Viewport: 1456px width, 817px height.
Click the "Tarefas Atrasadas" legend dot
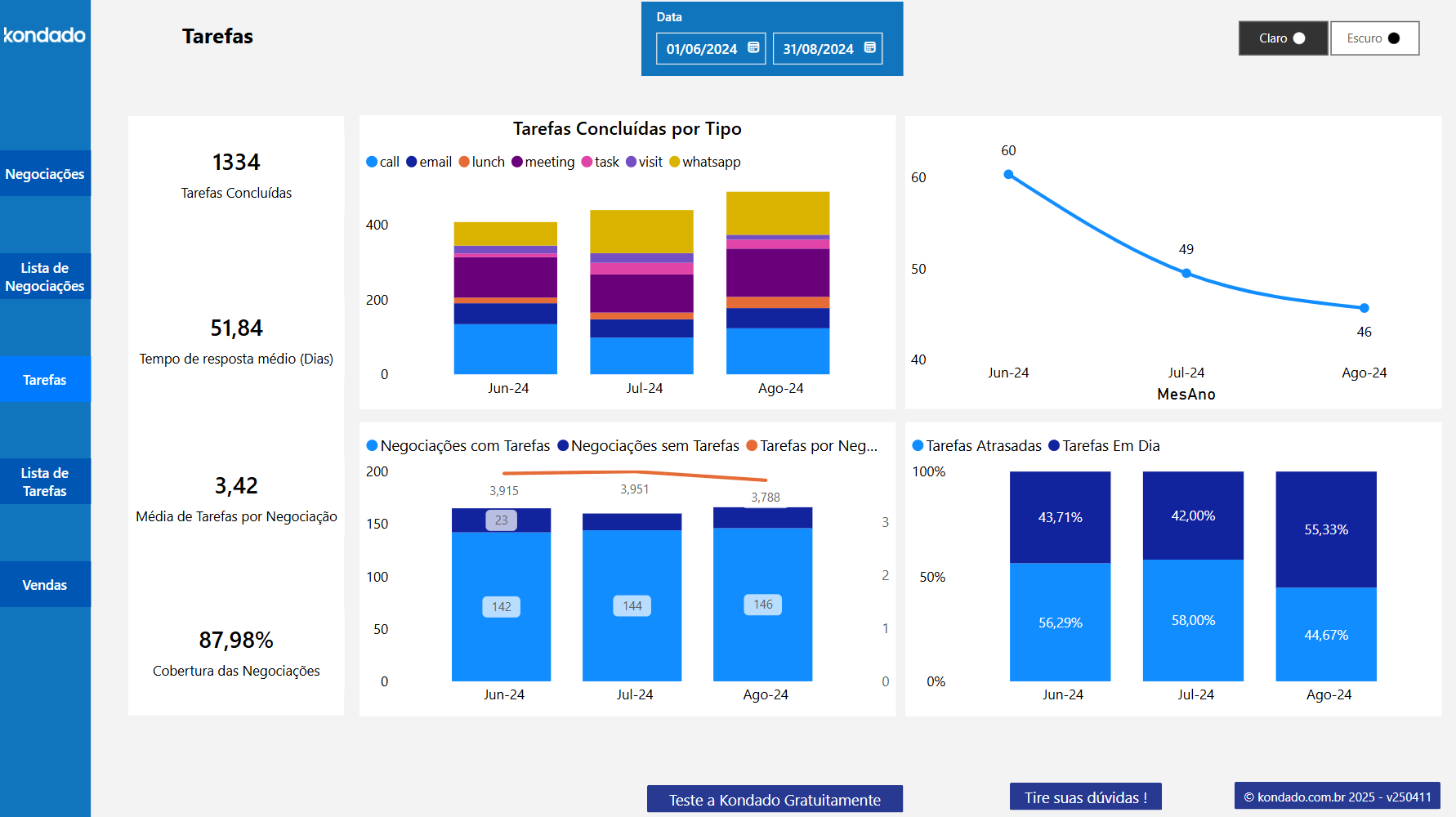tap(917, 445)
